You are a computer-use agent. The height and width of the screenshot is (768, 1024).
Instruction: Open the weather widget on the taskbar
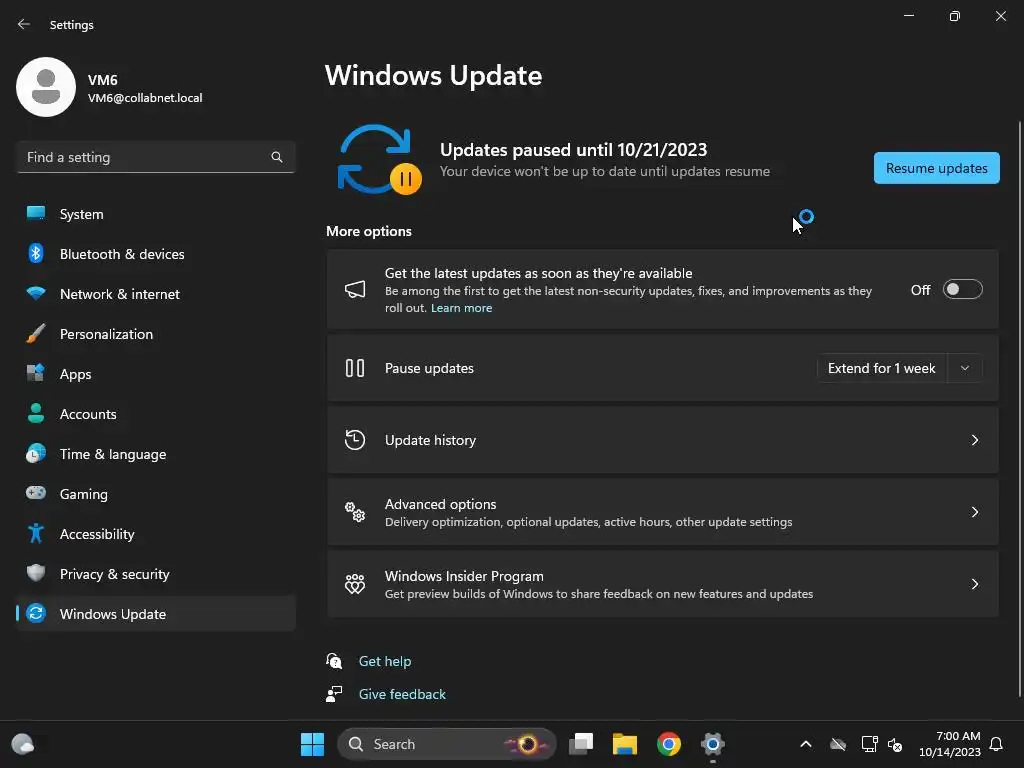point(23,744)
